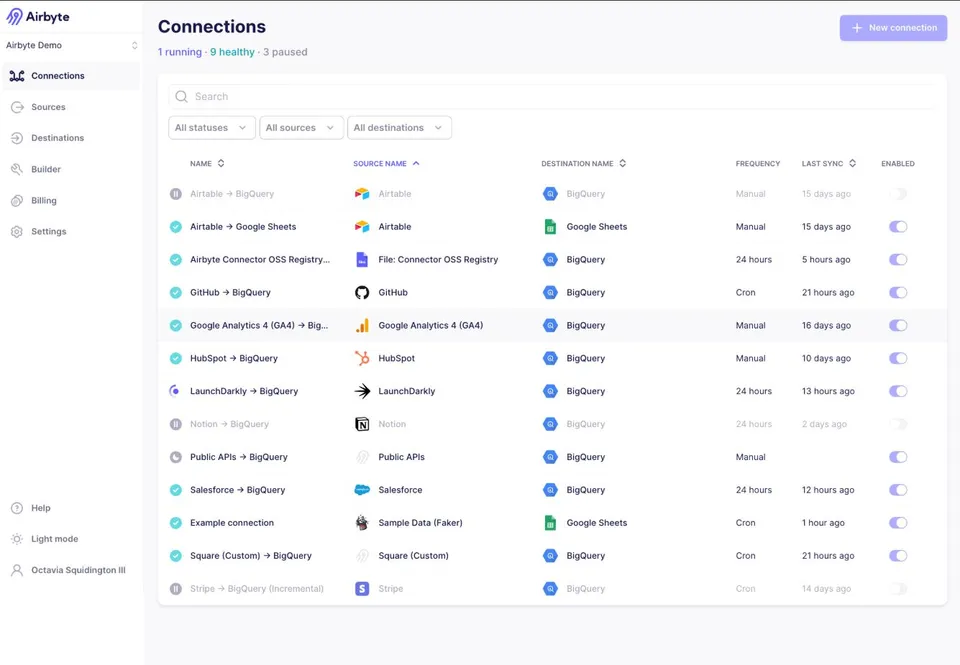Sort by the LAST SYNC column

[x=829, y=163]
